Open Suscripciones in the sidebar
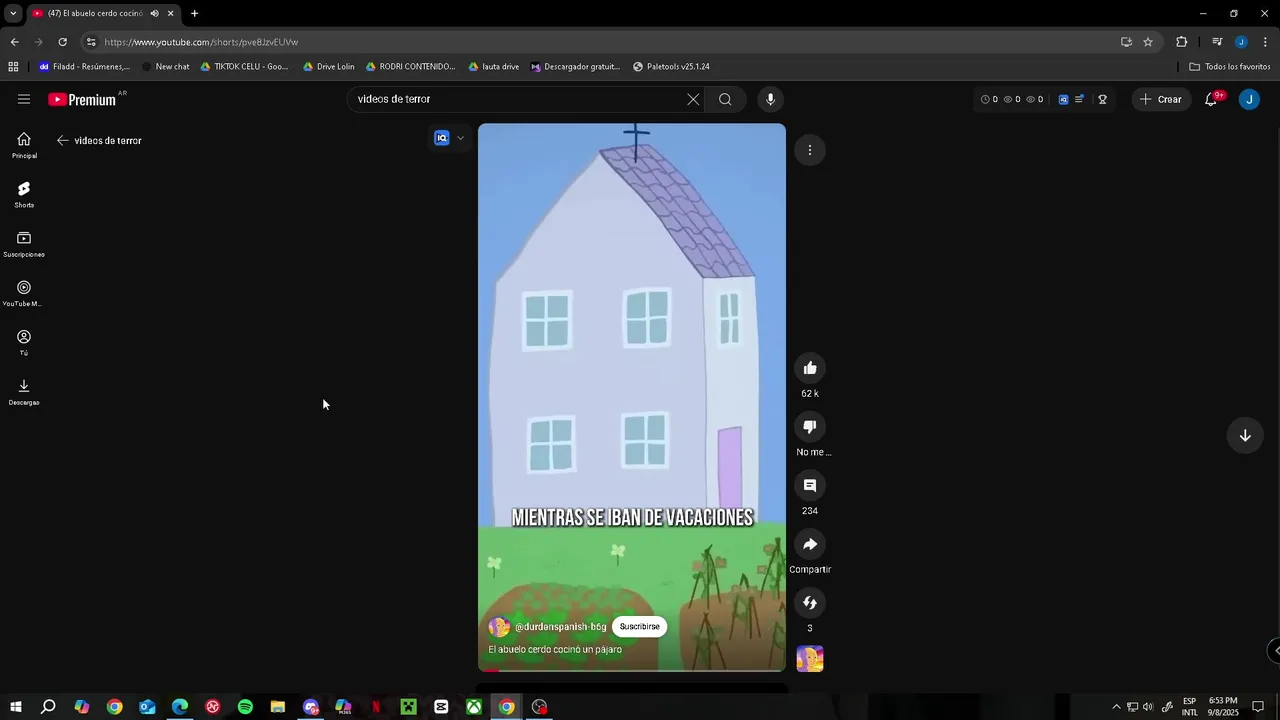This screenshot has height=720, width=1280. (x=24, y=245)
